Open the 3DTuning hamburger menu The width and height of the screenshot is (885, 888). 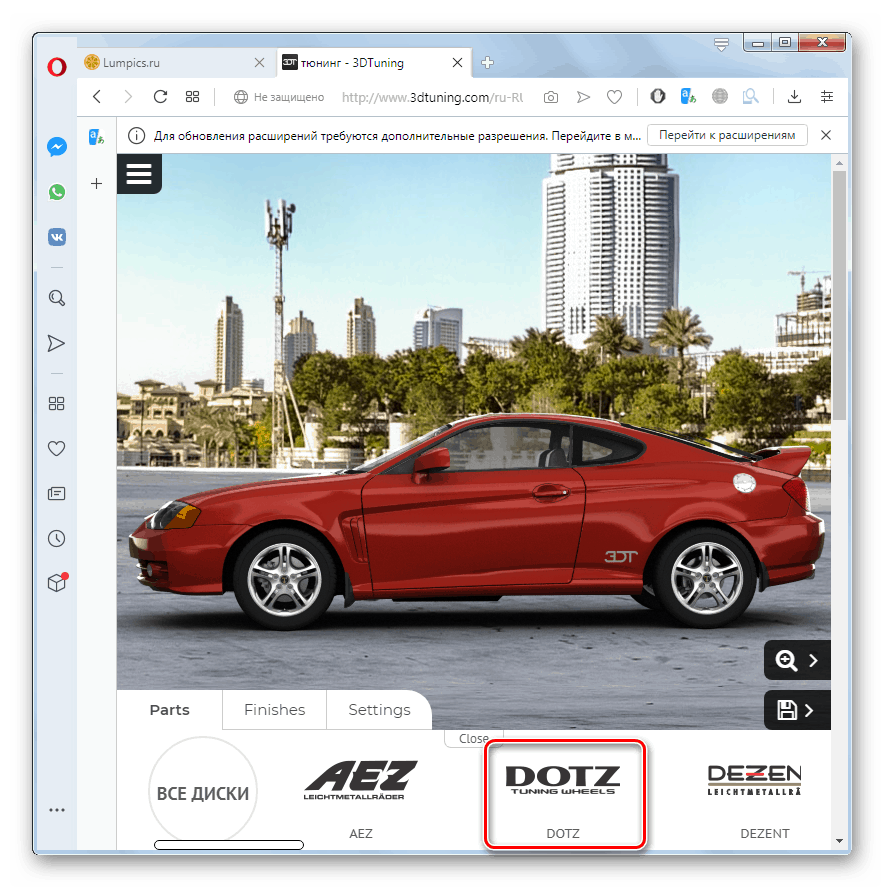[x=139, y=173]
